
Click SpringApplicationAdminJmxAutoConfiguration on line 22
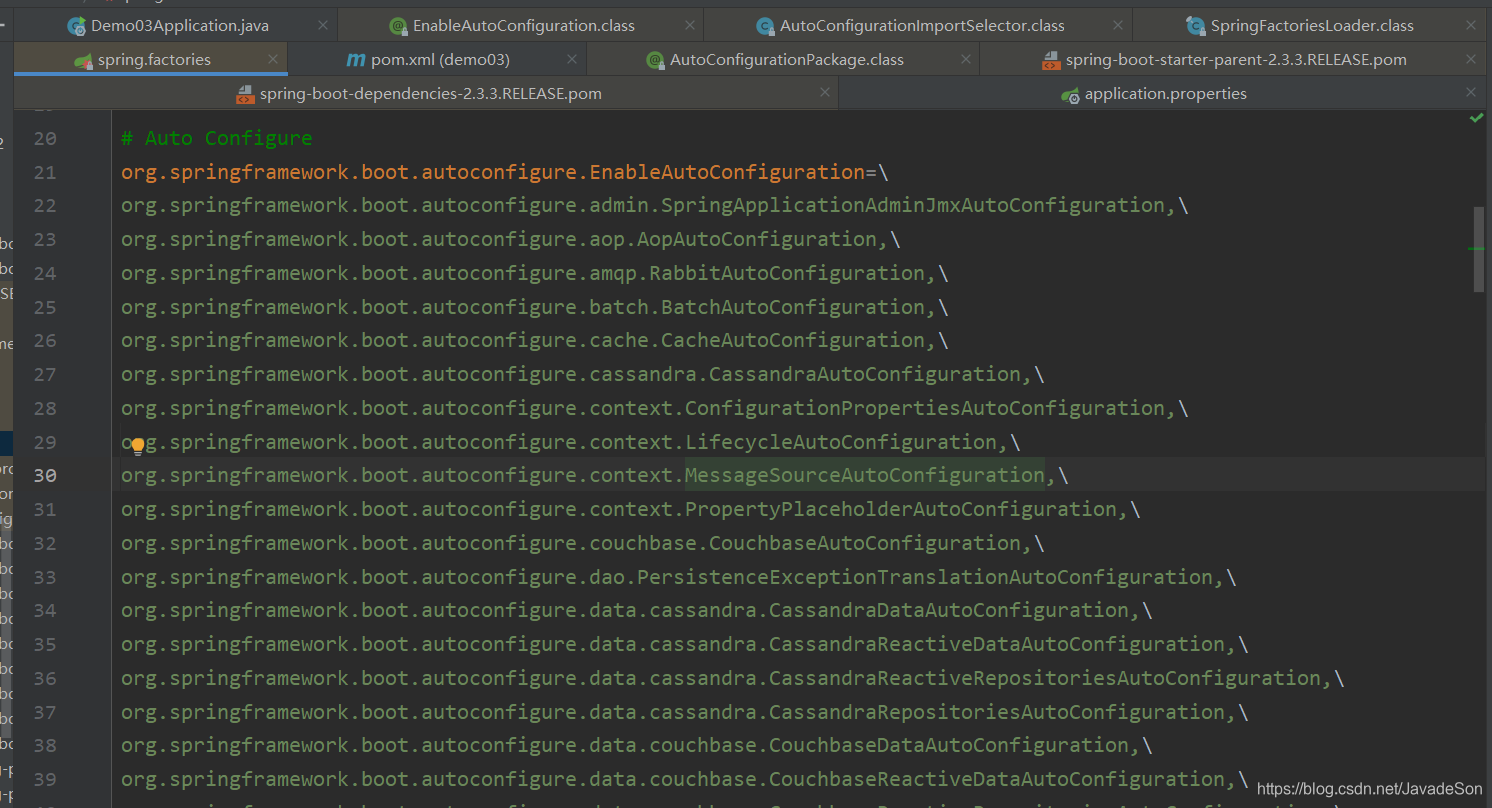click(913, 205)
